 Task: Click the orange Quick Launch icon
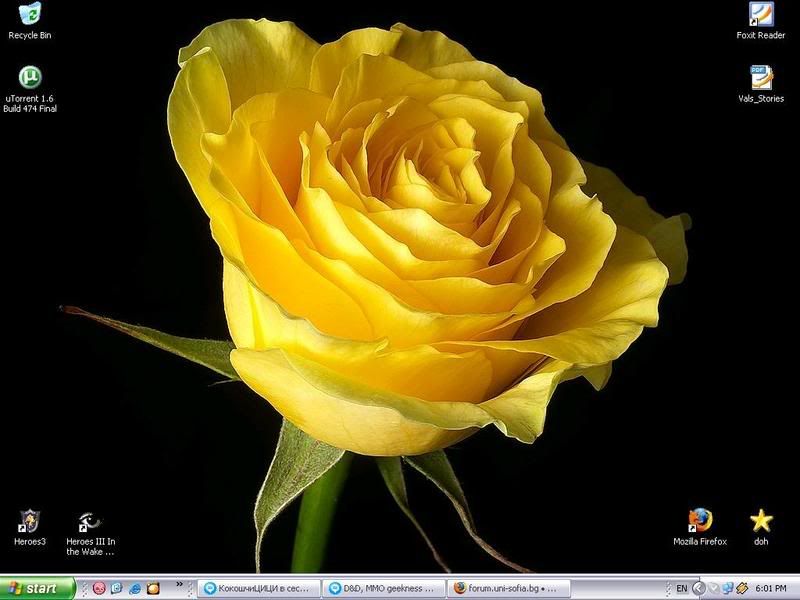pos(153,589)
